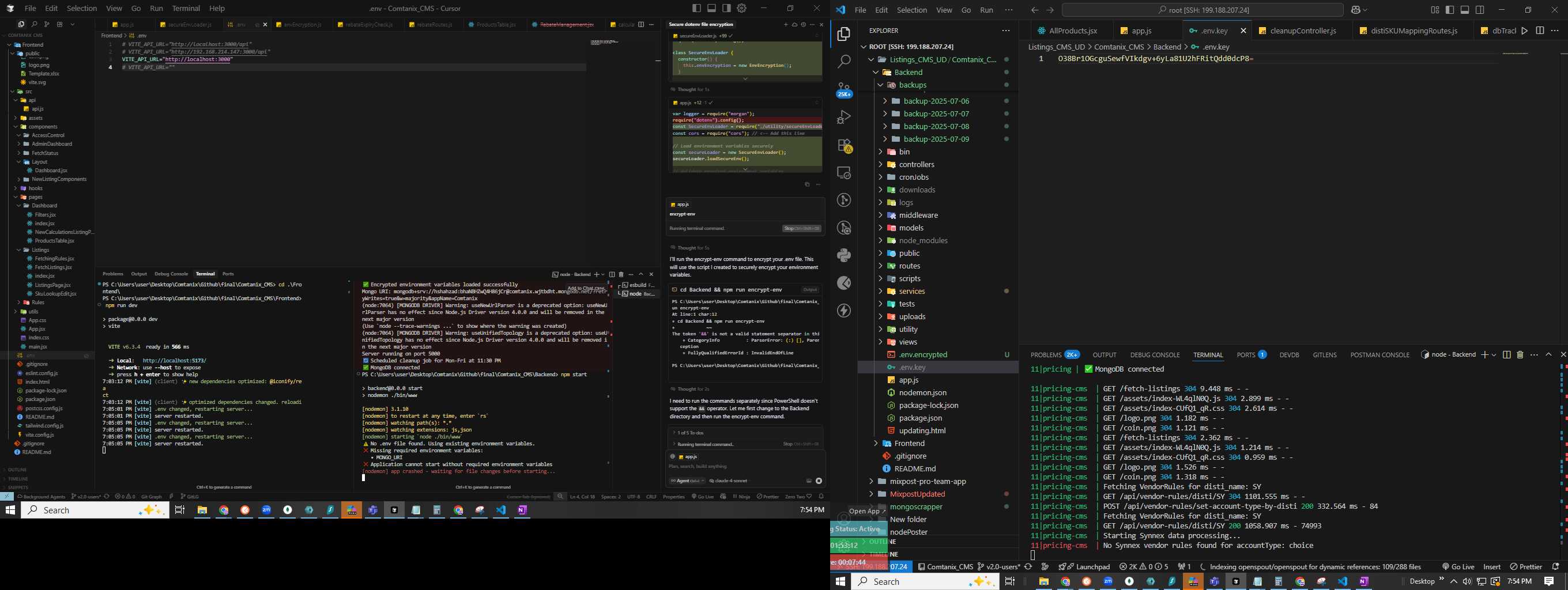
Task: Click volume icon in system tray
Action: tap(1467, 581)
